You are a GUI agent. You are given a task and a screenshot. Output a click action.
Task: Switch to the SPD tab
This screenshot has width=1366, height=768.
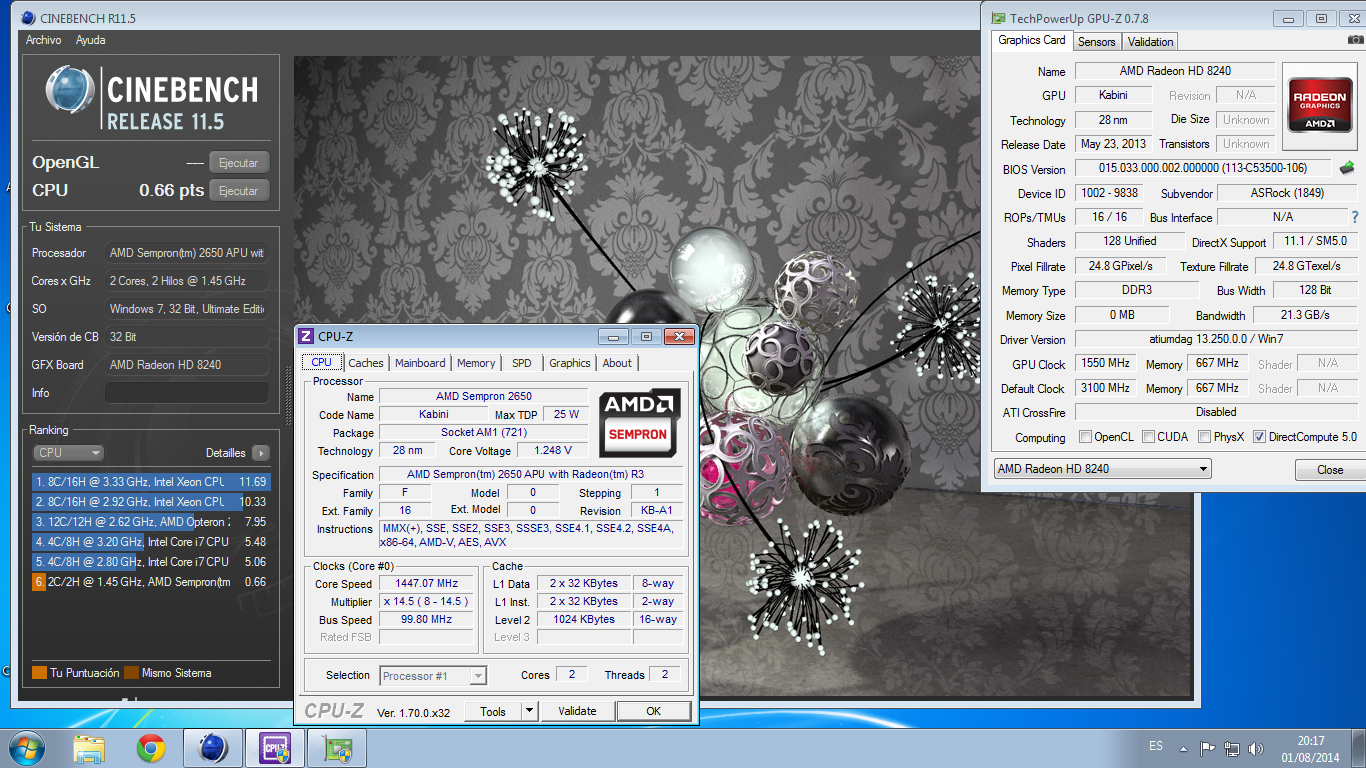(522, 363)
